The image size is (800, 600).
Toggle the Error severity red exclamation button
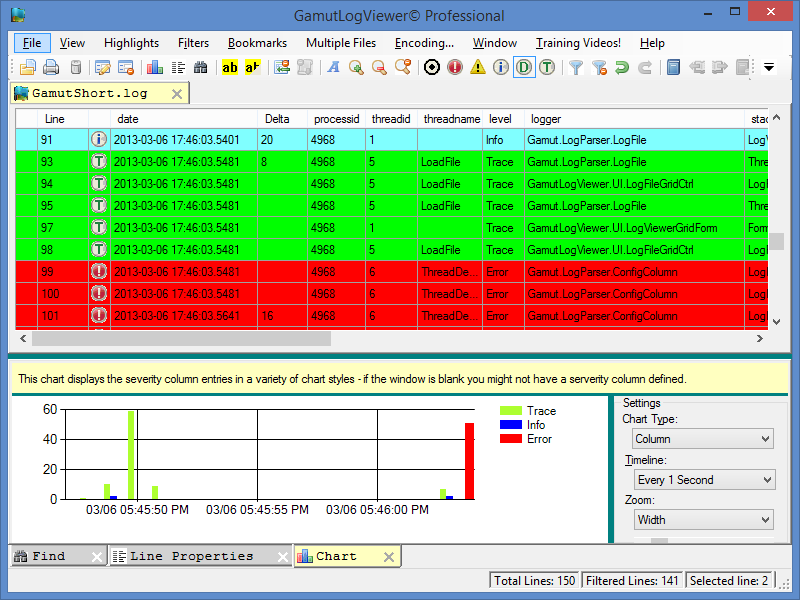[x=455, y=67]
